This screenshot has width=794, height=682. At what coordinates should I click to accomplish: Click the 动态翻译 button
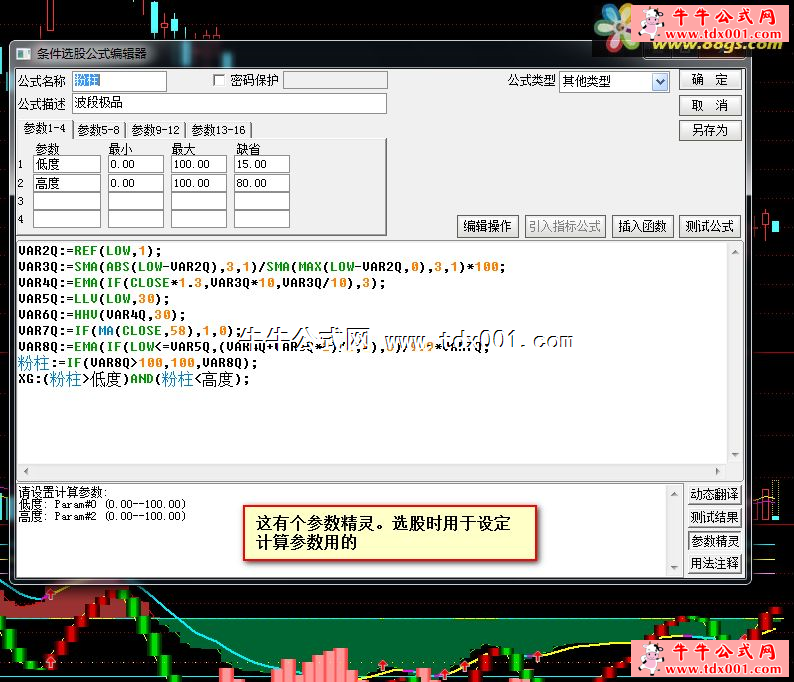point(714,495)
